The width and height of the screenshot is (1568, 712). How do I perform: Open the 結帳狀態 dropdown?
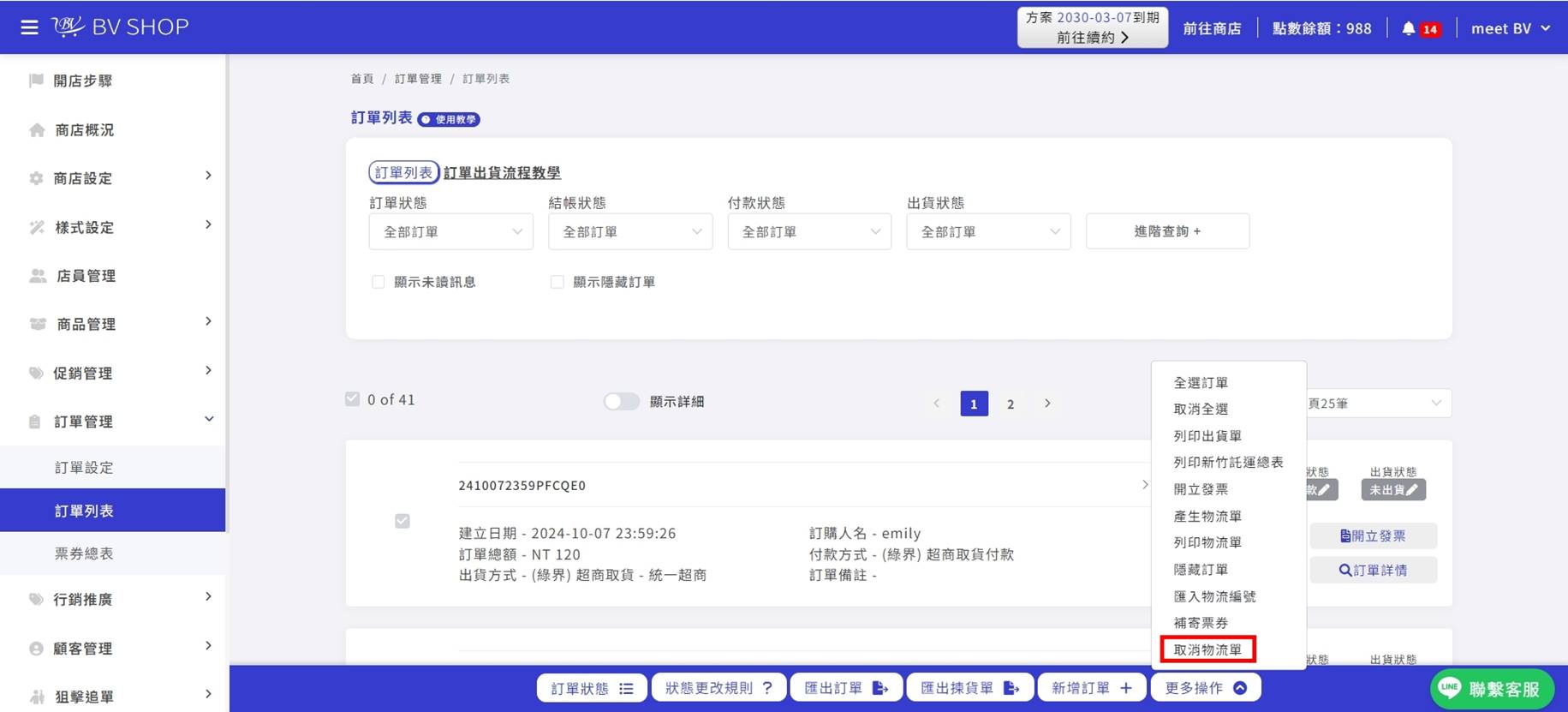point(630,231)
